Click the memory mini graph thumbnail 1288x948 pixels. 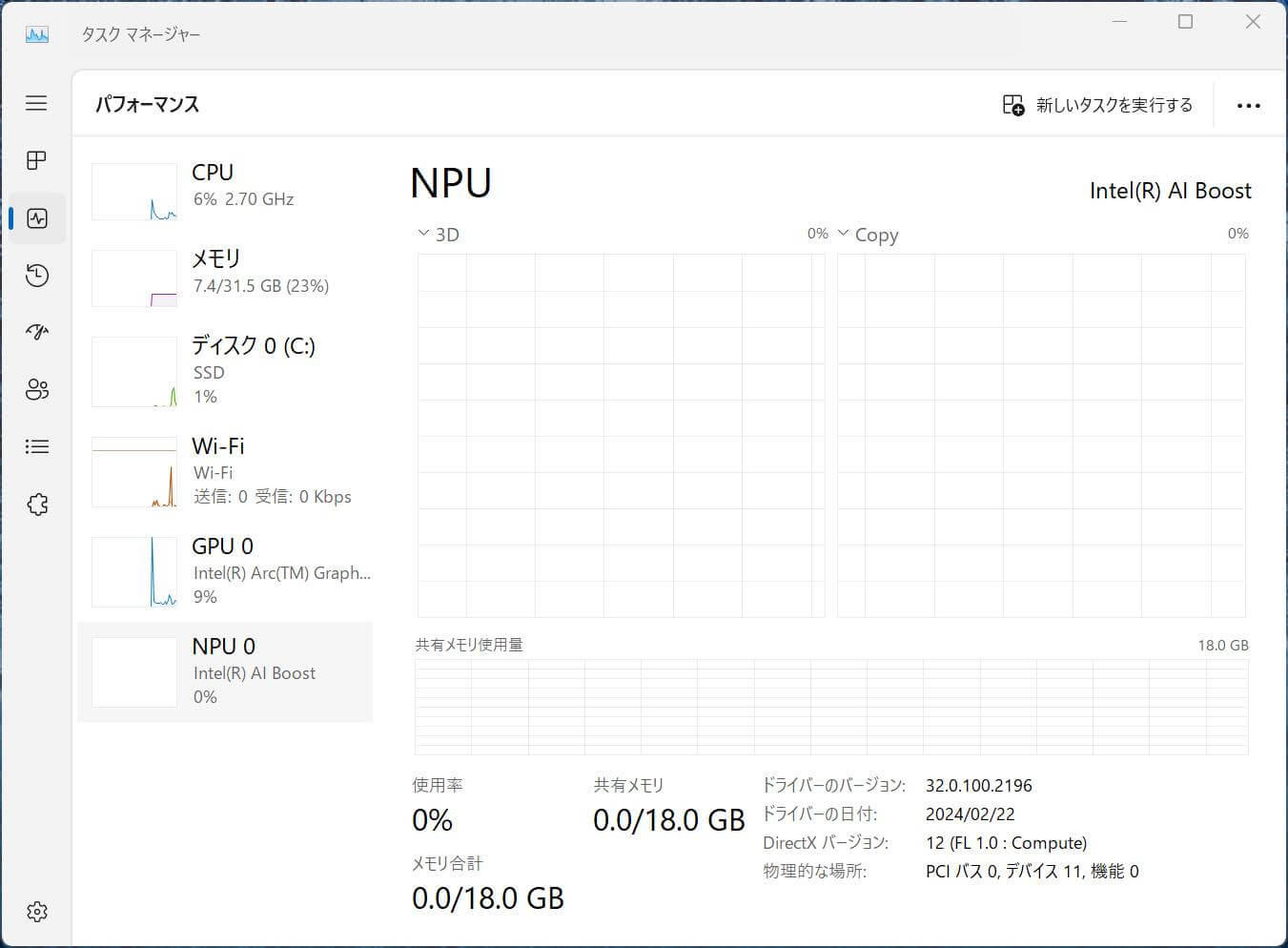click(134, 278)
